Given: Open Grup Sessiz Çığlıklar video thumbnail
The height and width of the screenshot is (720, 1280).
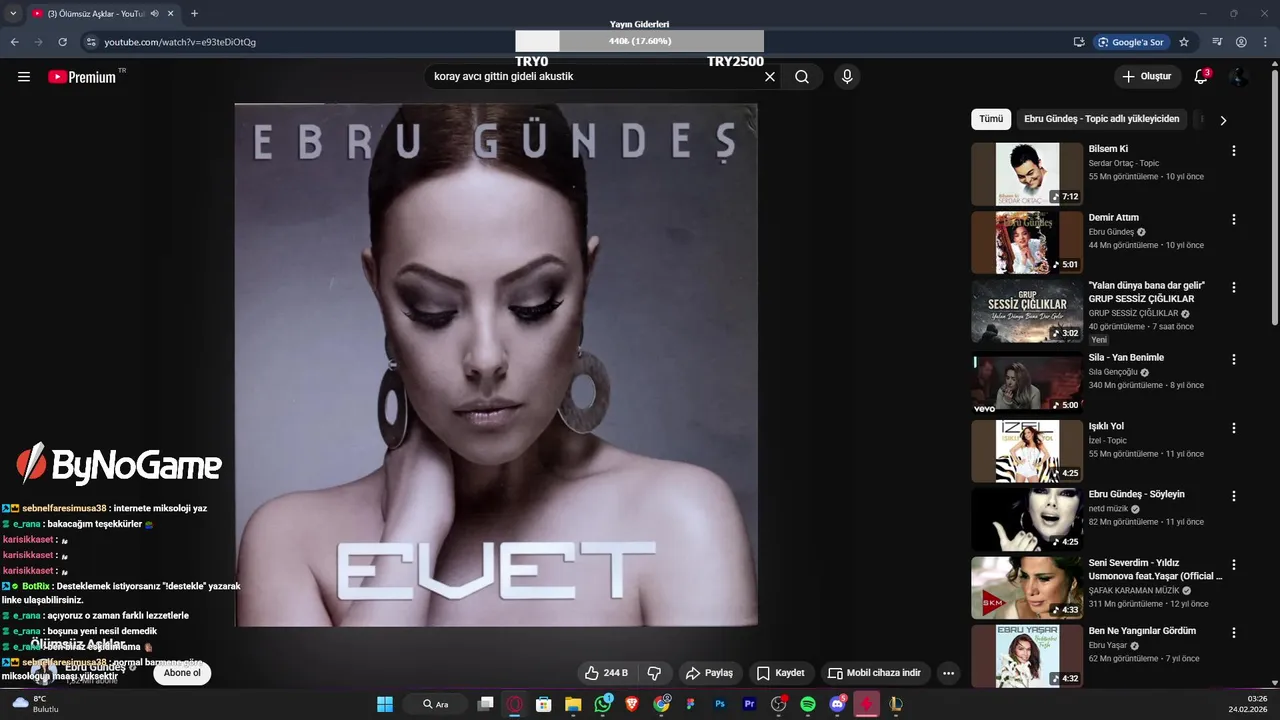Looking at the screenshot, I should pos(1027,311).
